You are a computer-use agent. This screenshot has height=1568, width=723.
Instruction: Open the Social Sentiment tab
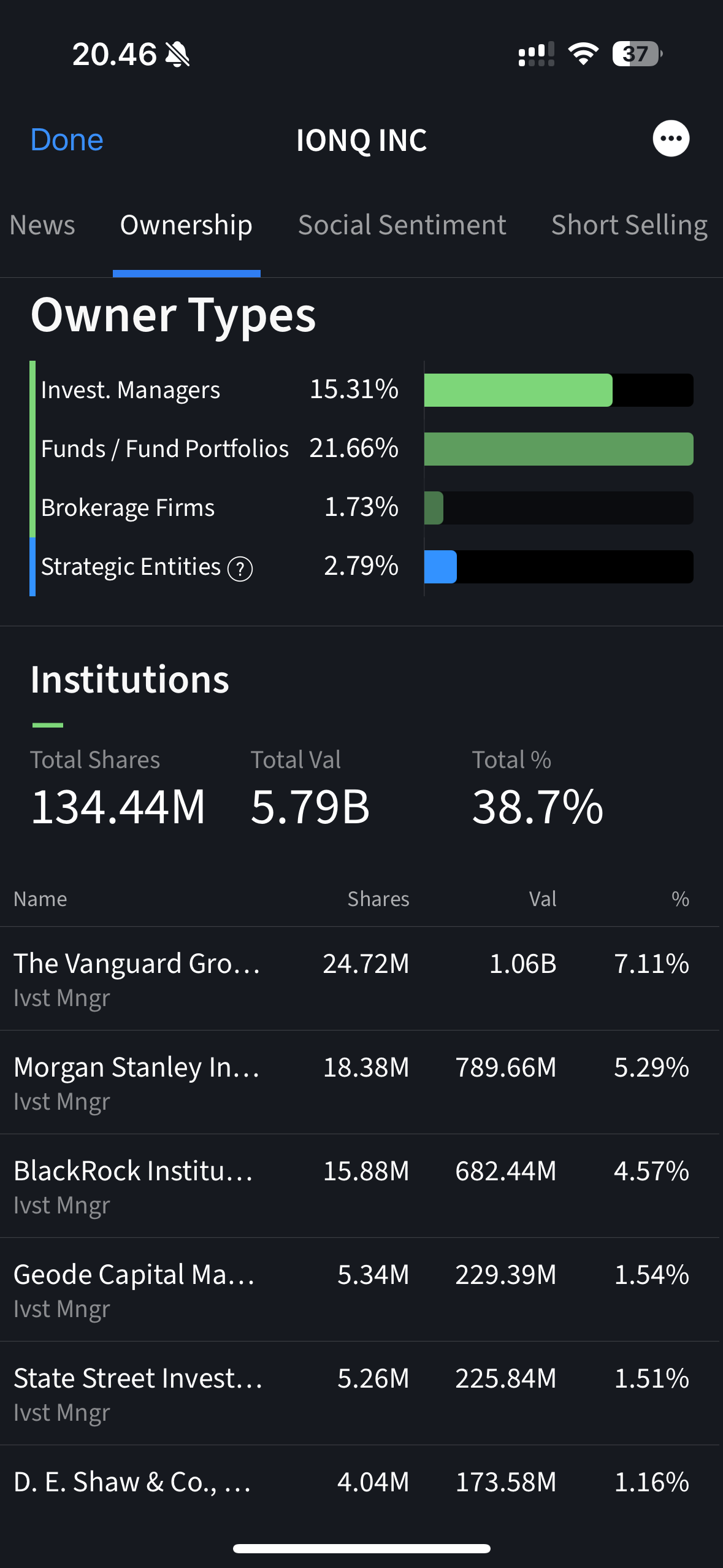pos(402,225)
